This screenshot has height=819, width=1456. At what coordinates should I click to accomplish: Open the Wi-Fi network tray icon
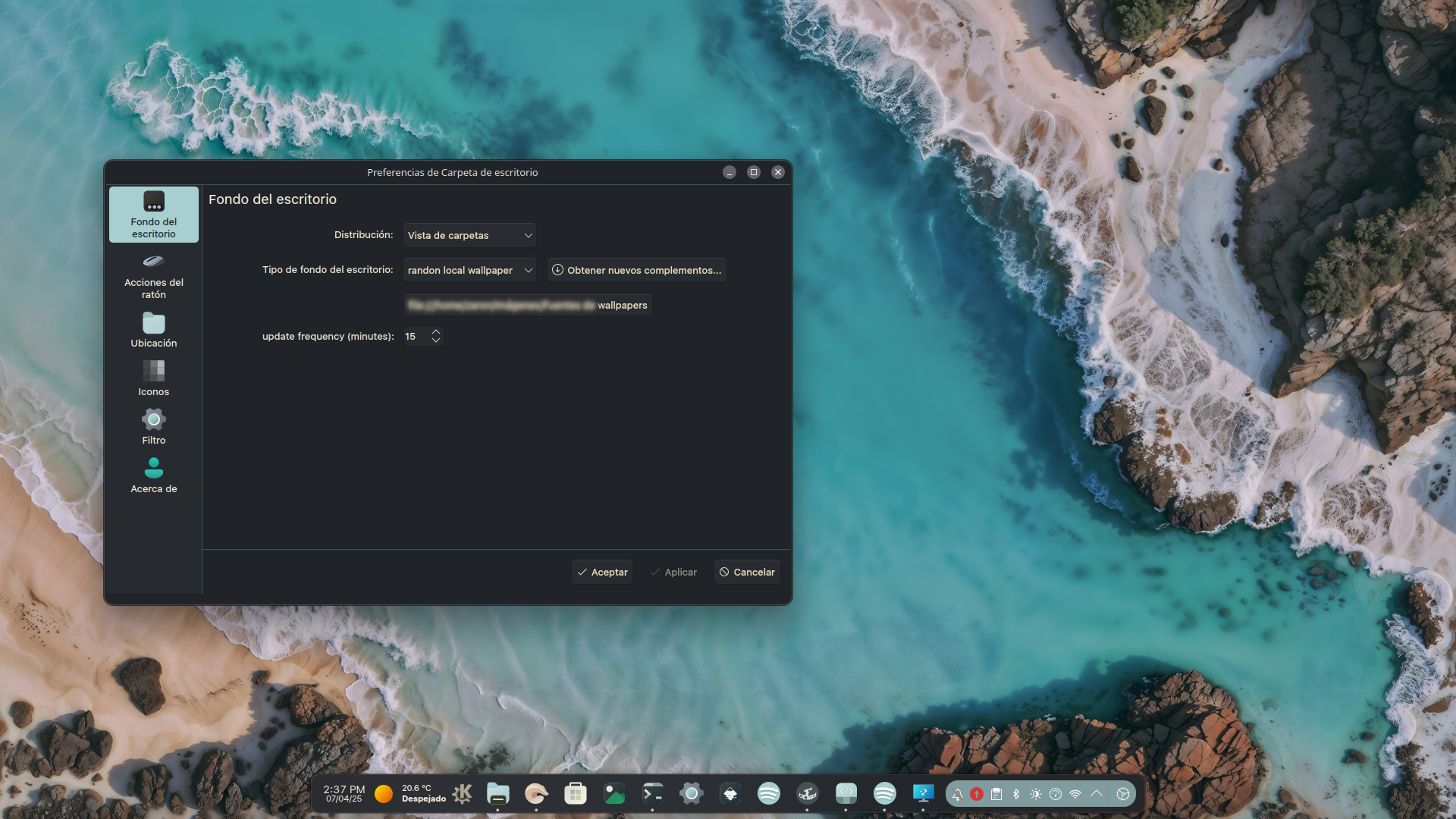point(1075,794)
